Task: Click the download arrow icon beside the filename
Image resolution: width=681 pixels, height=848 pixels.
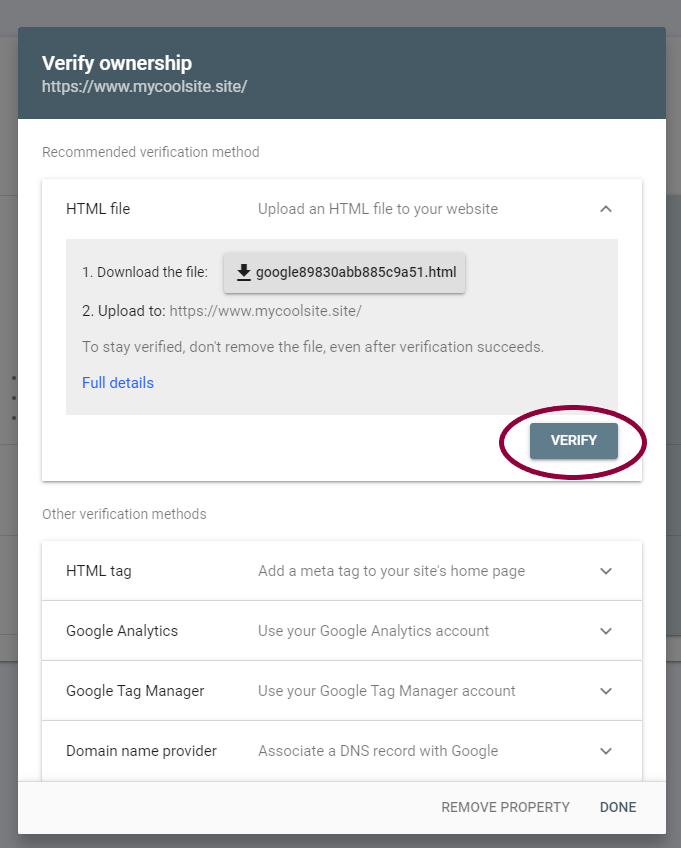Action: click(x=244, y=273)
